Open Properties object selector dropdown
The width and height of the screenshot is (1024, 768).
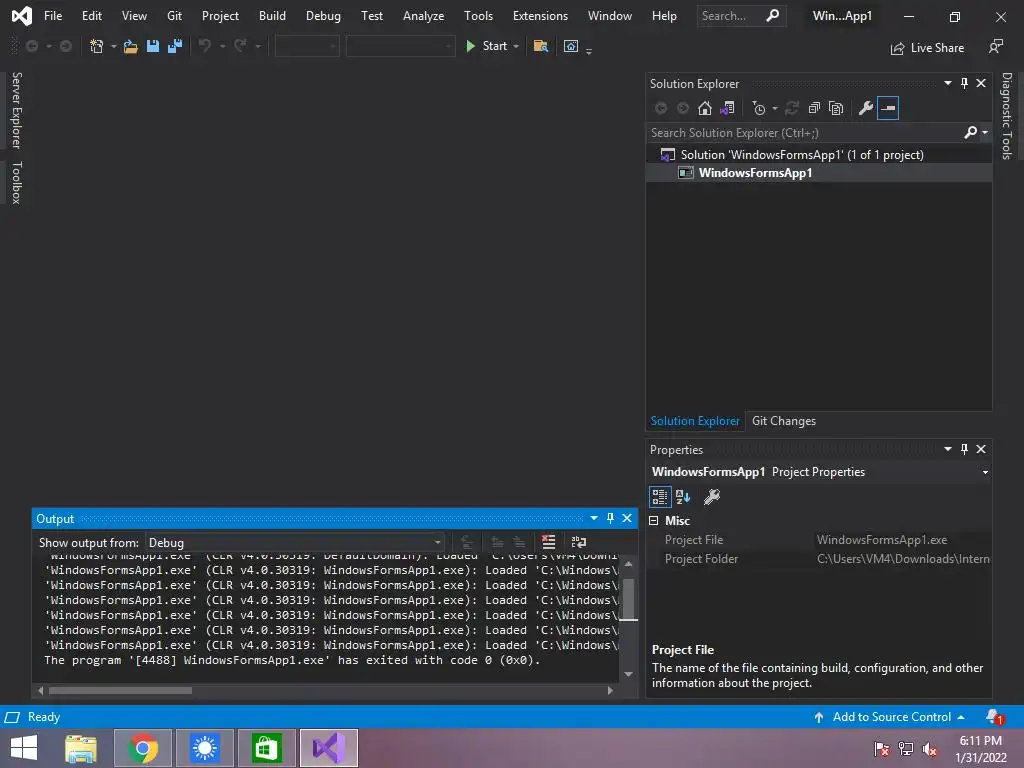point(985,472)
